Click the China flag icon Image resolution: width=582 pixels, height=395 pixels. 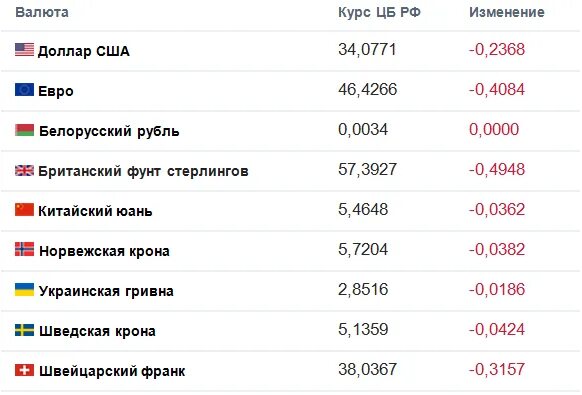(24, 209)
